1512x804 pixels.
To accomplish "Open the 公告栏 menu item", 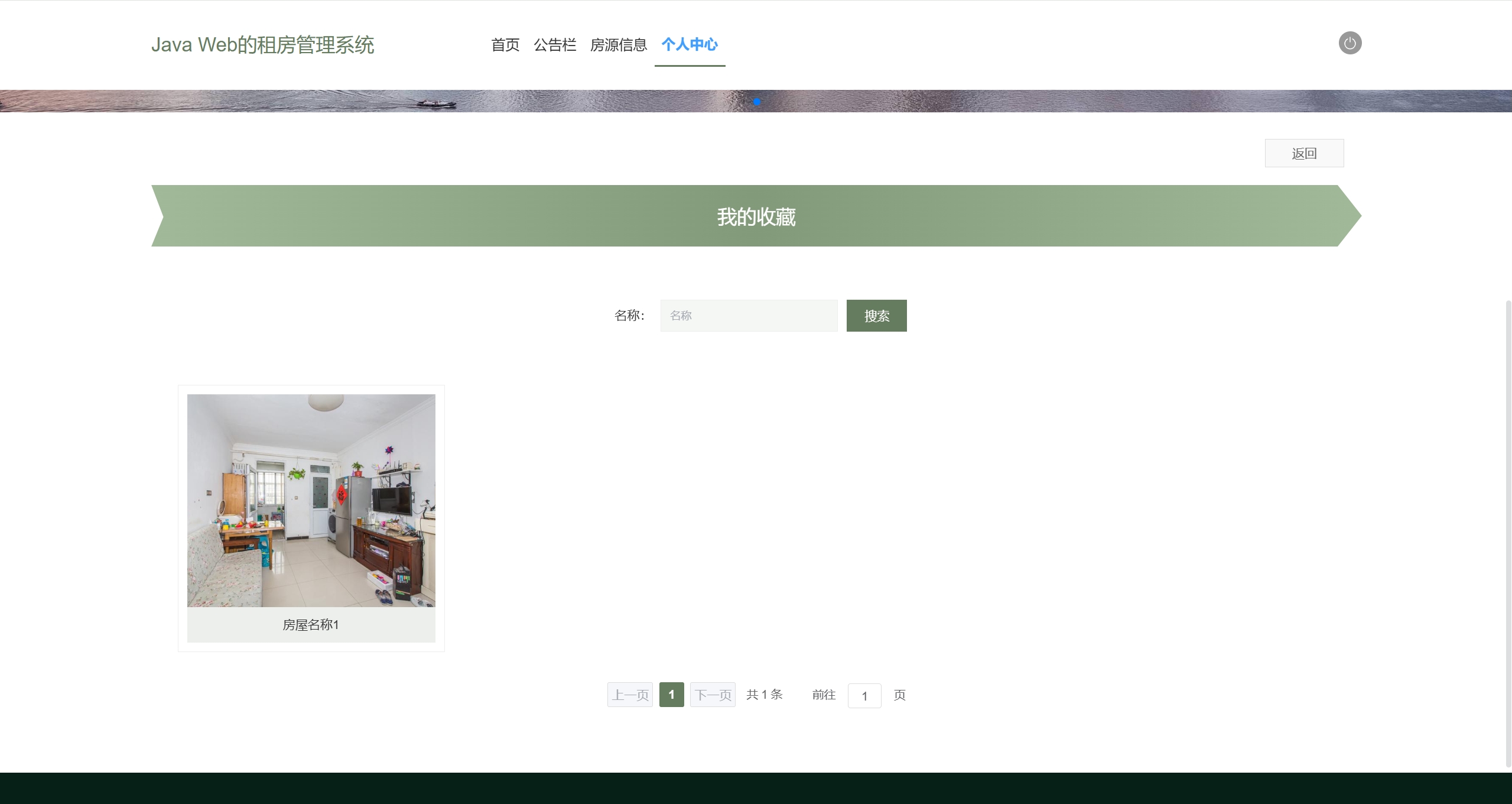I will coord(555,45).
